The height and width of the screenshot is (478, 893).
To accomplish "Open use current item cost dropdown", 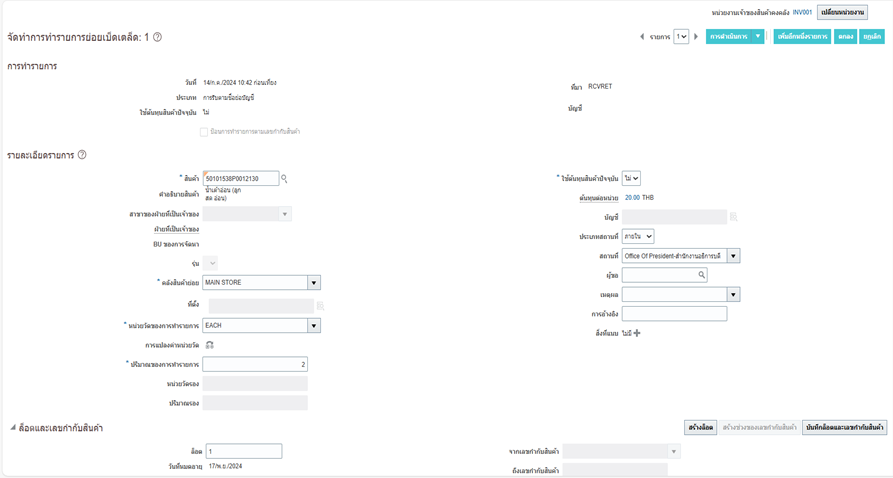I will click(x=631, y=178).
